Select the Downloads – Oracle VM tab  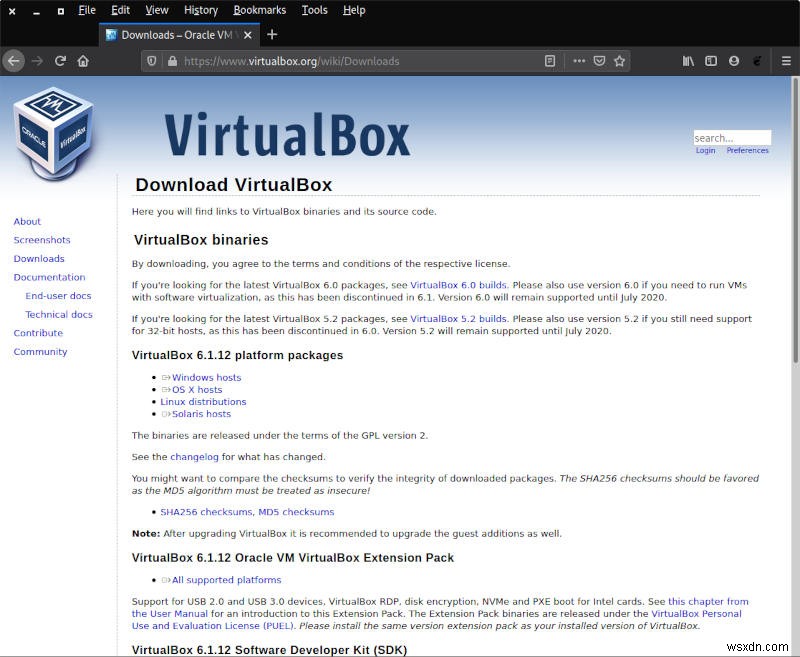tap(179, 35)
